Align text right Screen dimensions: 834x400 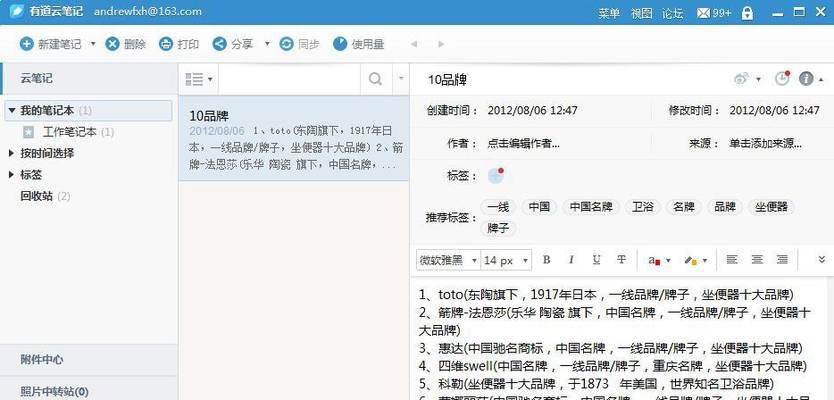click(x=782, y=260)
